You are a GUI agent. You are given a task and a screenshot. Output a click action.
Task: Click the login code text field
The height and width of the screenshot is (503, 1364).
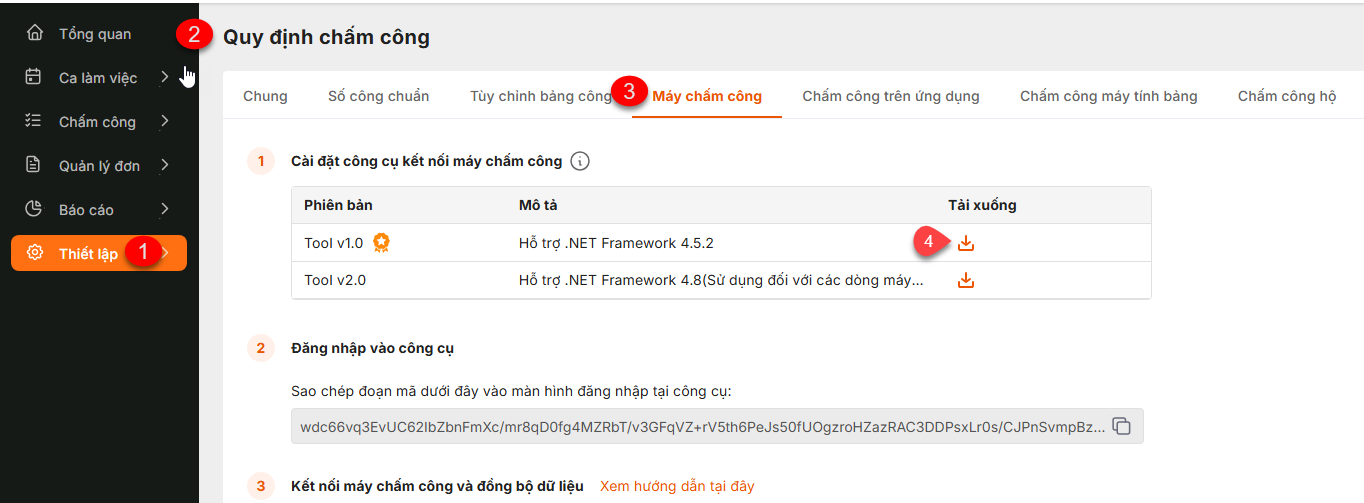(x=700, y=426)
